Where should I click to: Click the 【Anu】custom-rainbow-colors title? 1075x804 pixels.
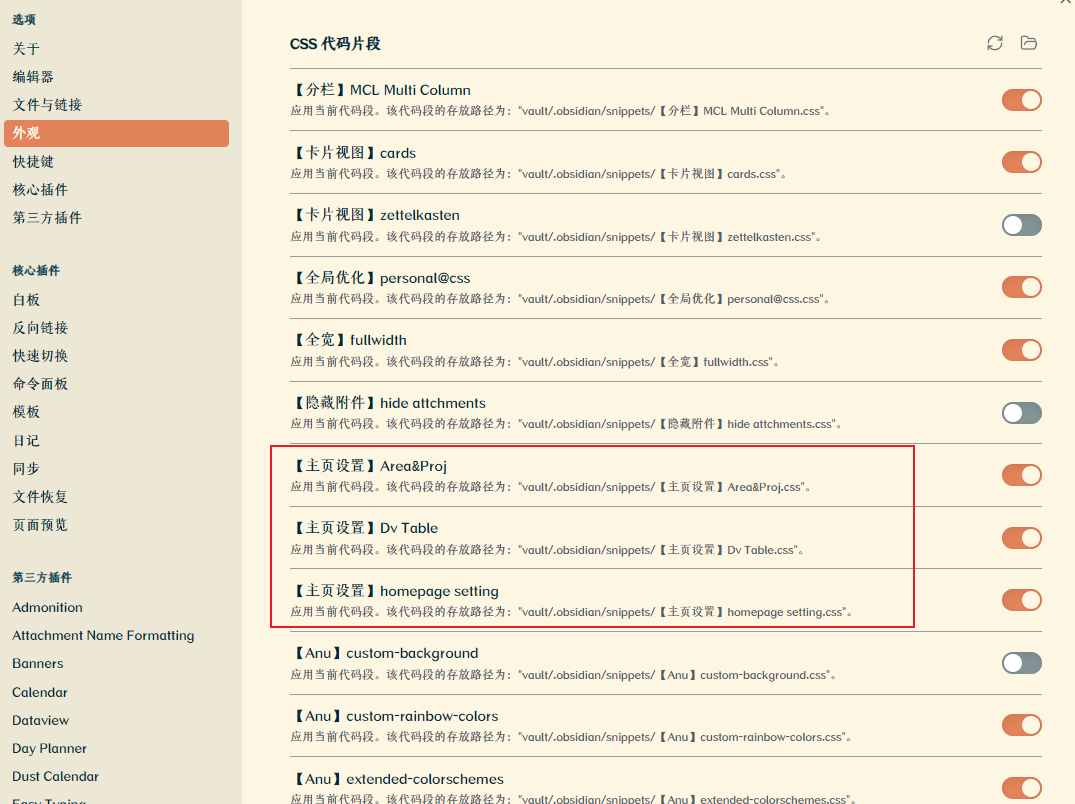click(395, 716)
